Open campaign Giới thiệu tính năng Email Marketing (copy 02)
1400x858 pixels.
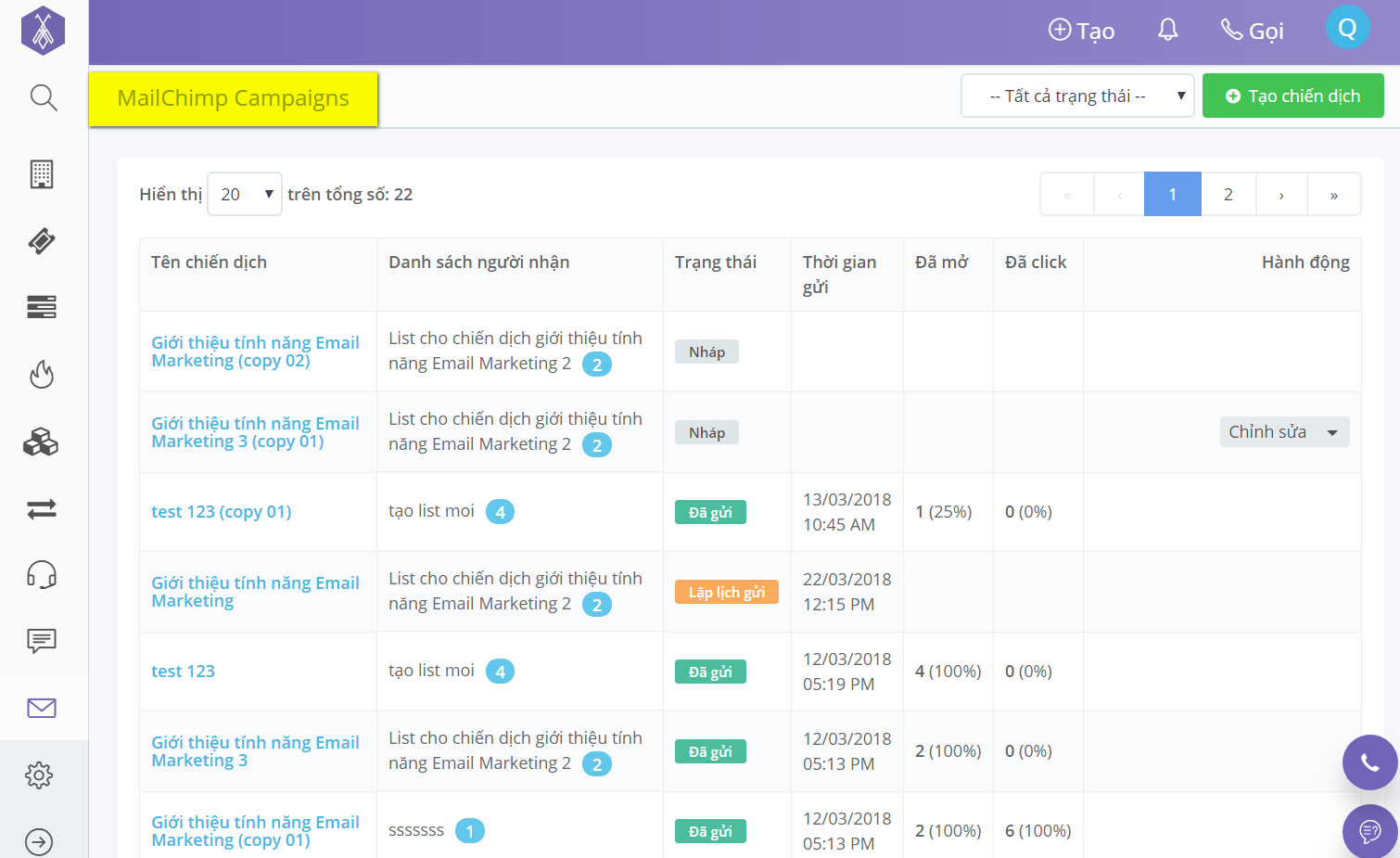(255, 352)
